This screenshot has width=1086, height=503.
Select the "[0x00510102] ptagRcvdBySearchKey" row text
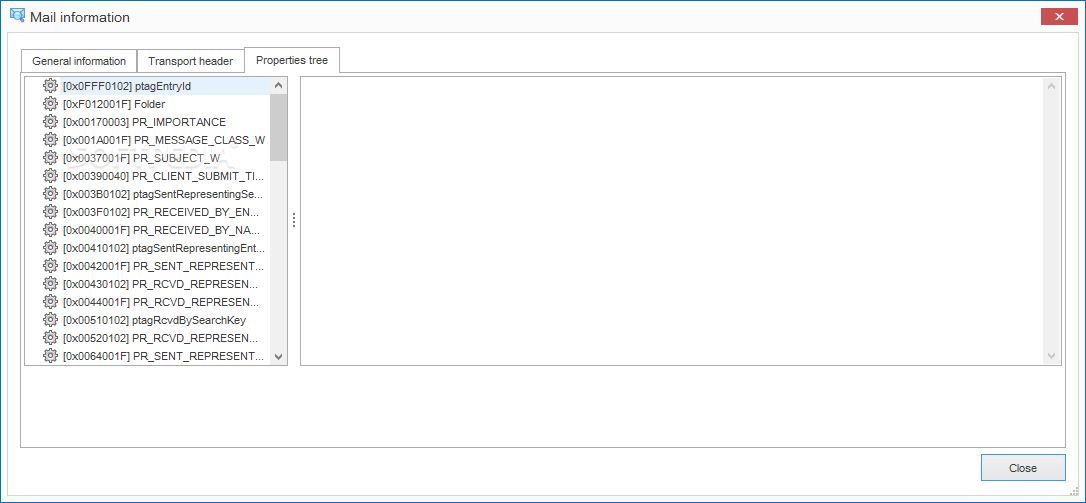coord(154,320)
